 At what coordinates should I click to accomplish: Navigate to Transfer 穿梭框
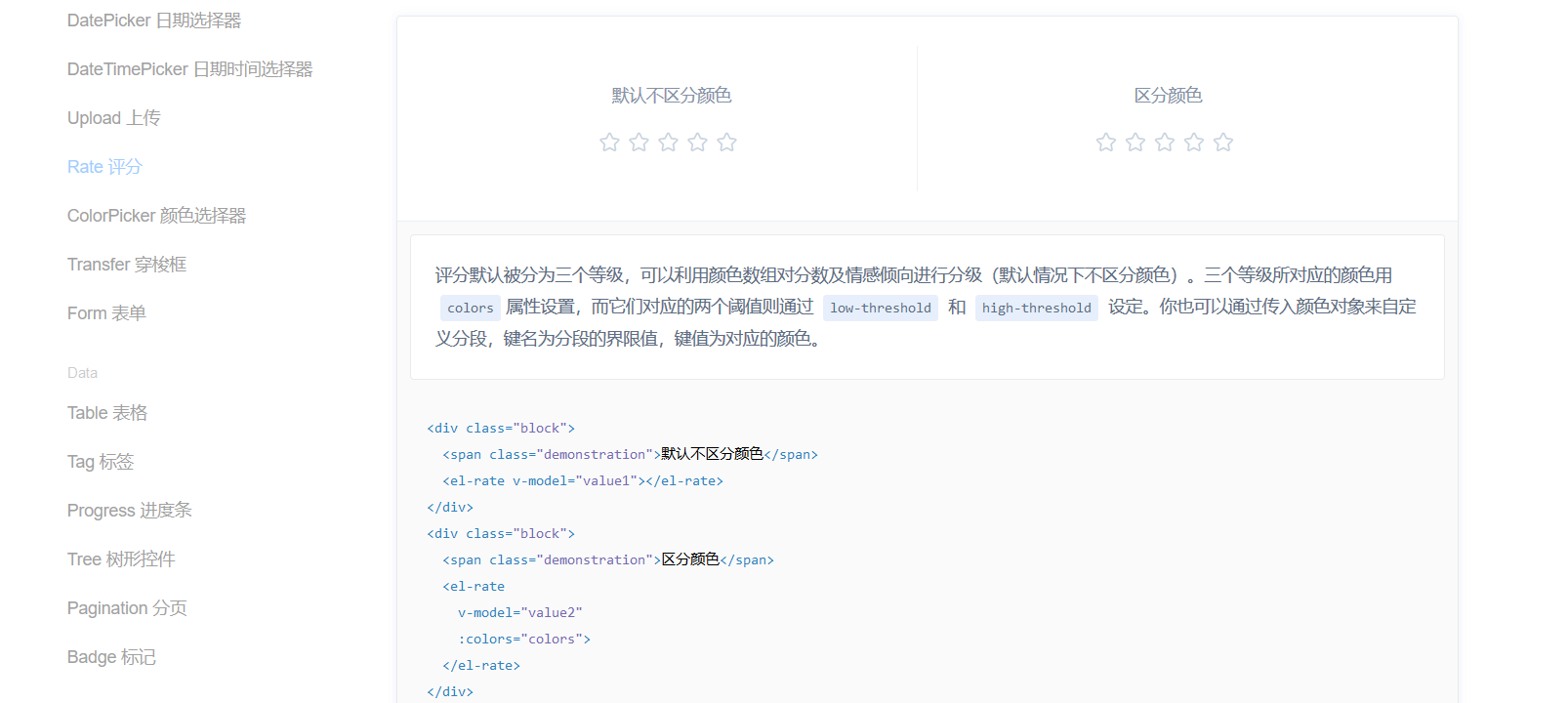click(127, 265)
